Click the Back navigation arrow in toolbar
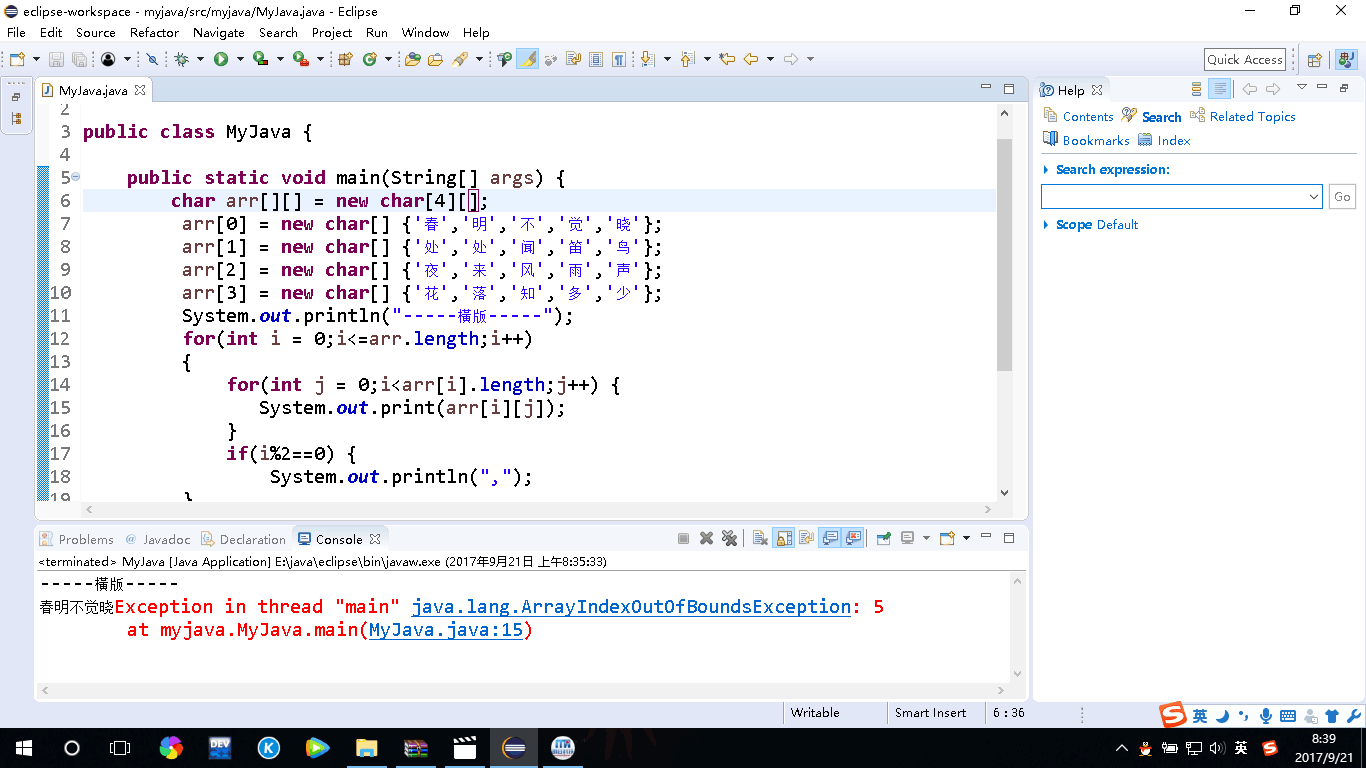The height and width of the screenshot is (768, 1366). 751,59
